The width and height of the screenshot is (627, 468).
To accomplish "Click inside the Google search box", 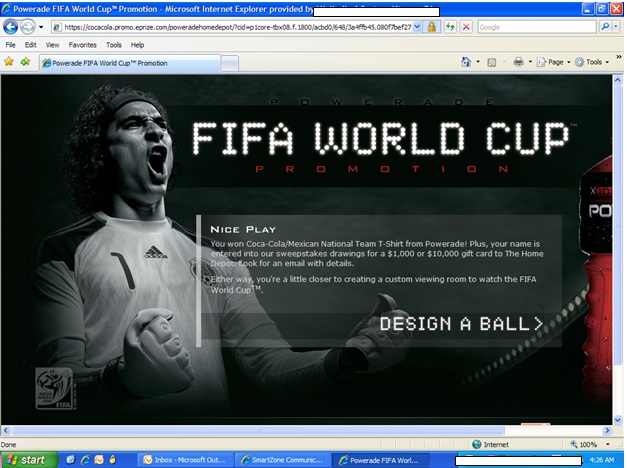I will click(x=535, y=27).
